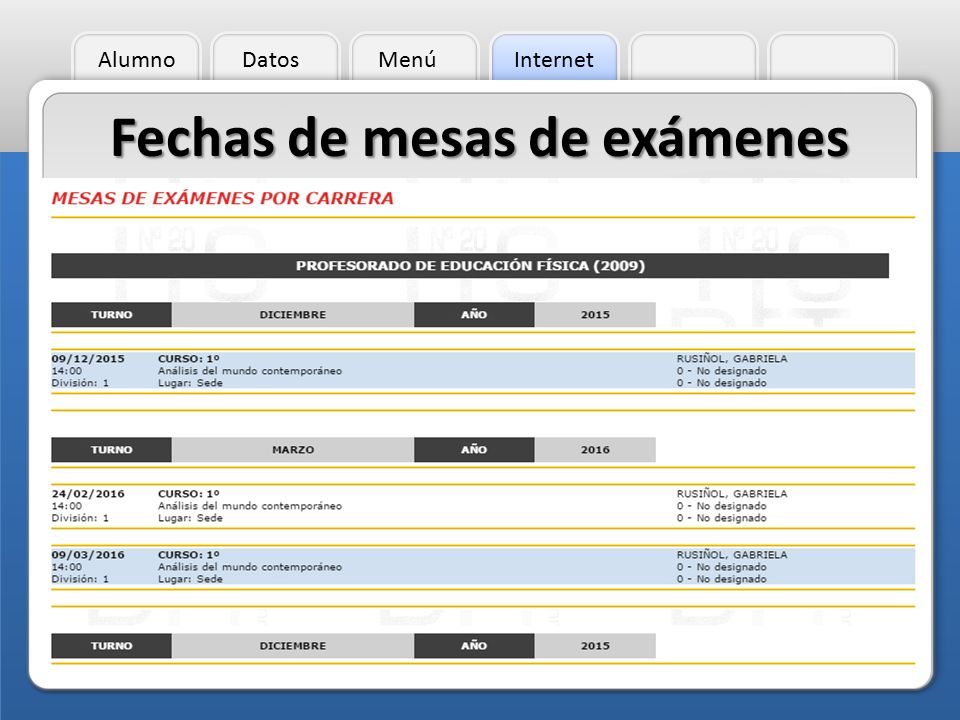960x720 pixels.
Task: Click the highlighted Internet tab
Action: [554, 59]
